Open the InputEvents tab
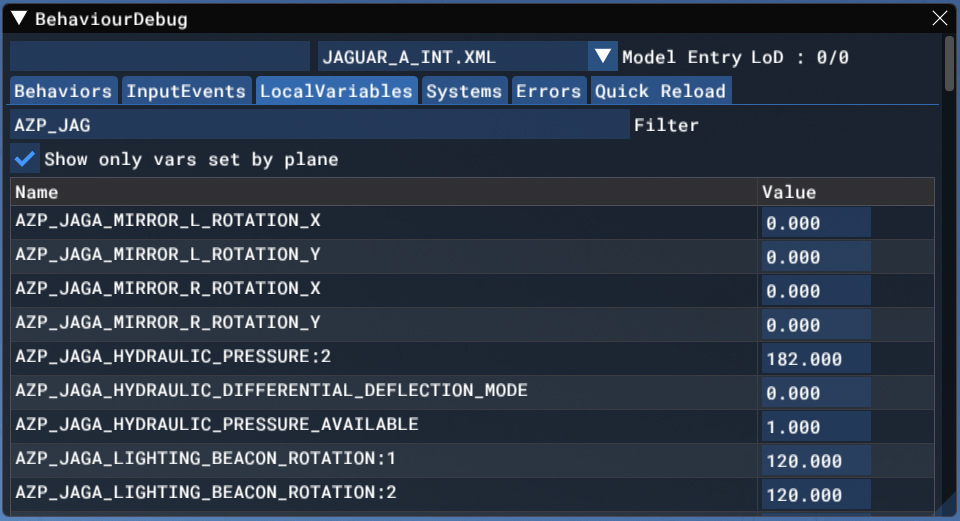The image size is (960, 521). click(x=186, y=91)
